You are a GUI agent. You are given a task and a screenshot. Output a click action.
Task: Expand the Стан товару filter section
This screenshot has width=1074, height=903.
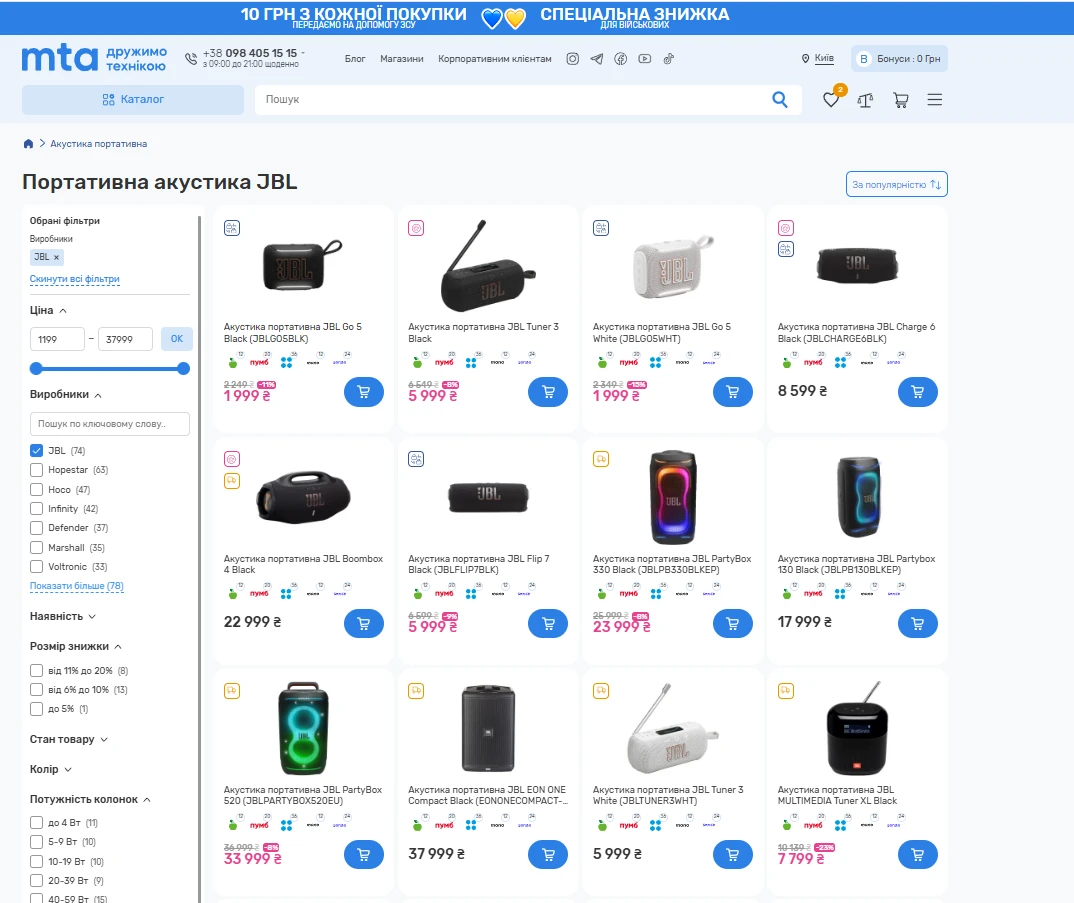[x=69, y=739]
